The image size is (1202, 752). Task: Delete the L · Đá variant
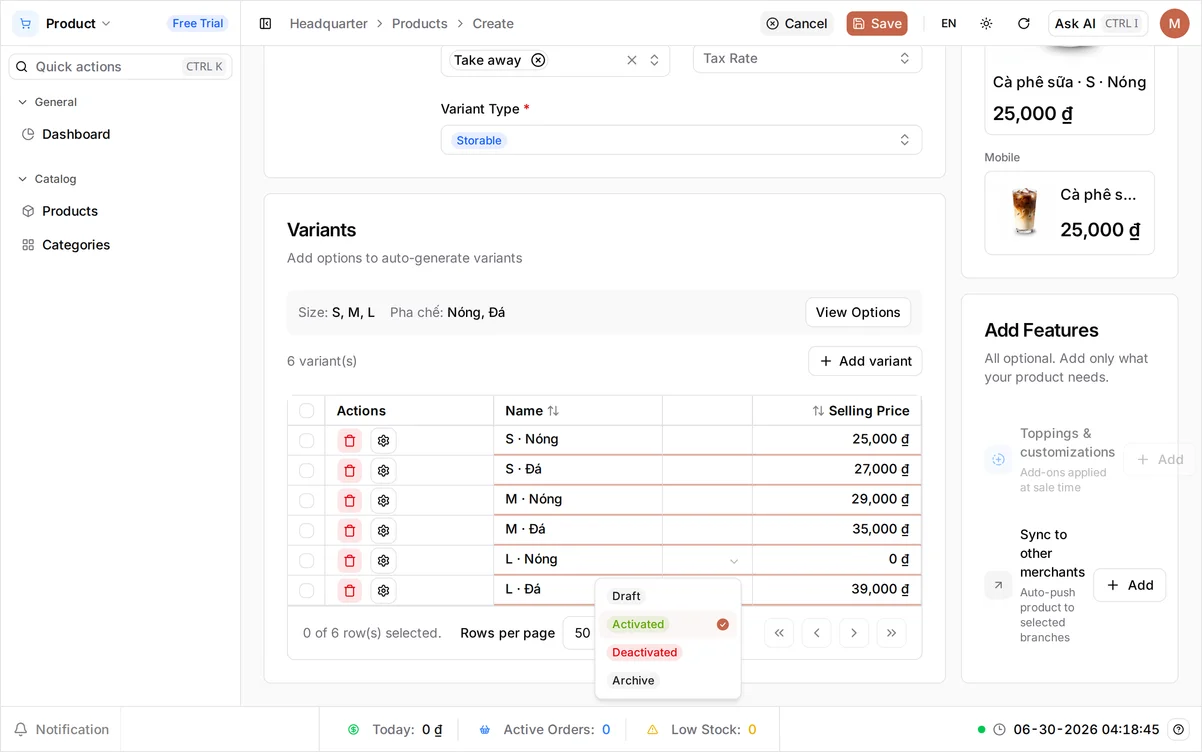[x=349, y=590]
